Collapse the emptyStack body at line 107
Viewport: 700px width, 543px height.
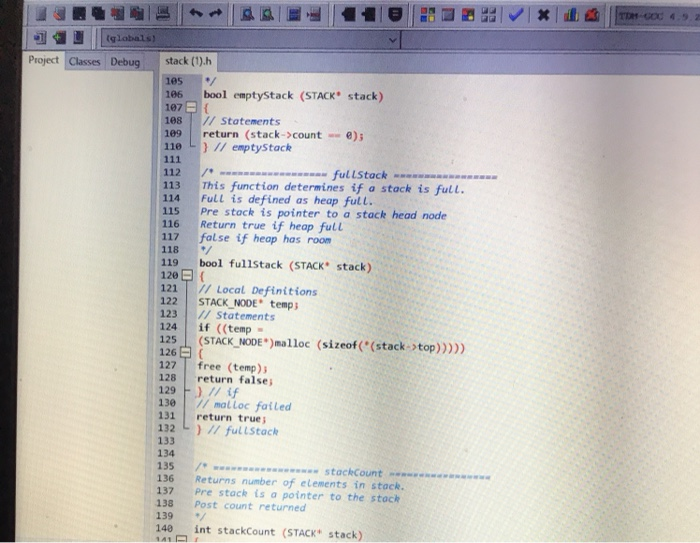191,107
